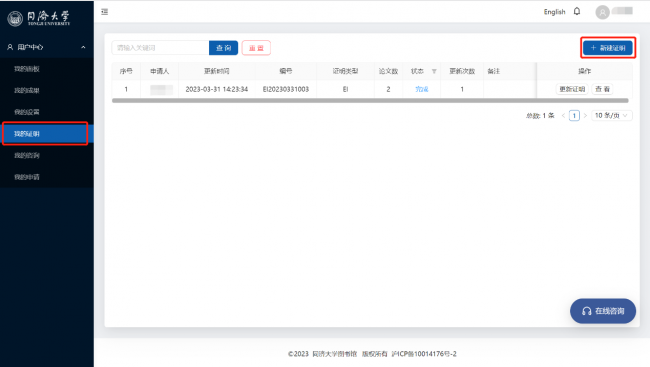Click the 2023-03-31 14:23:34 time cell

216,89
